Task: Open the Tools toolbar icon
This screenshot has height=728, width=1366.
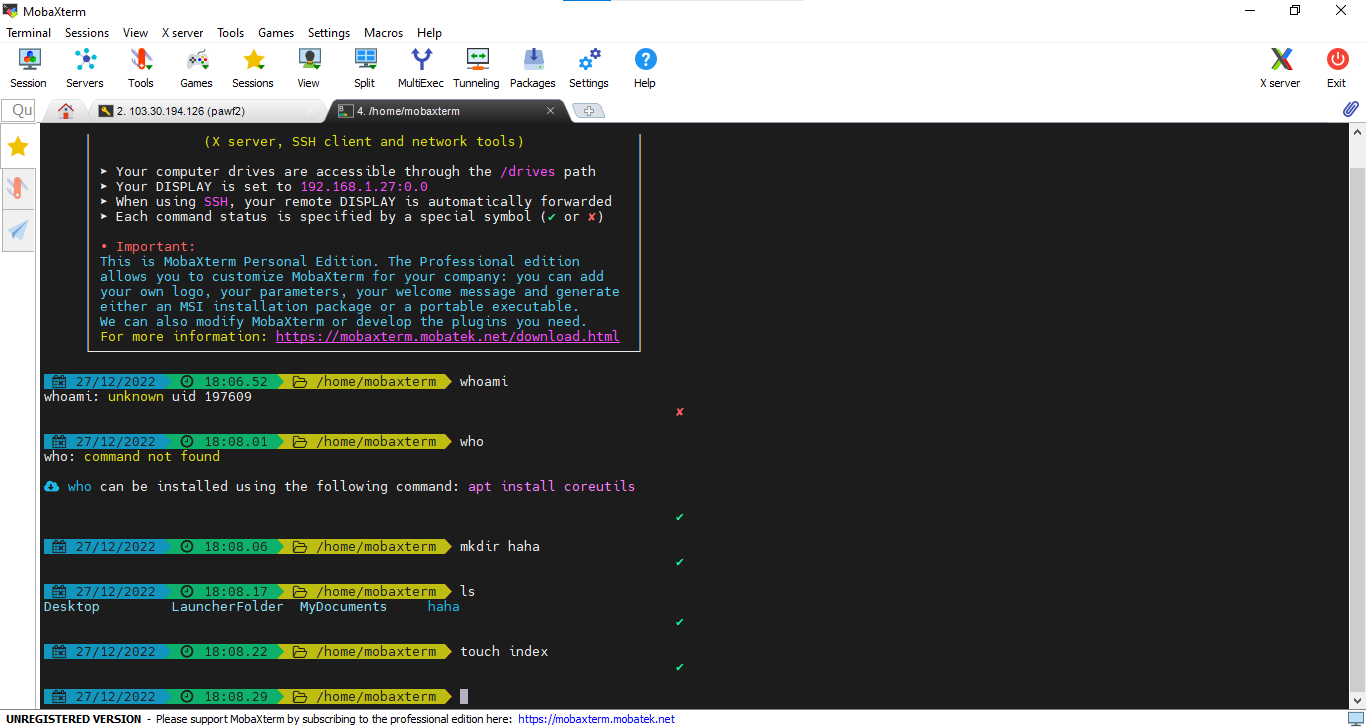Action: pos(140,67)
